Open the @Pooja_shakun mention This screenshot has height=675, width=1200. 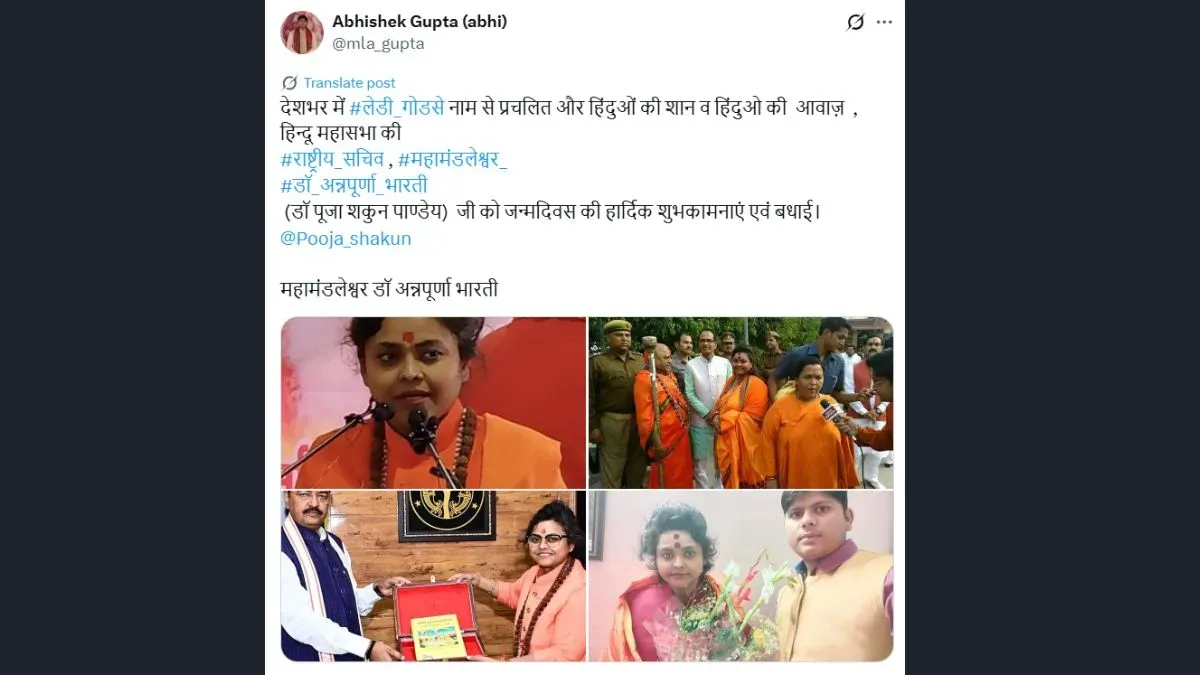346,238
